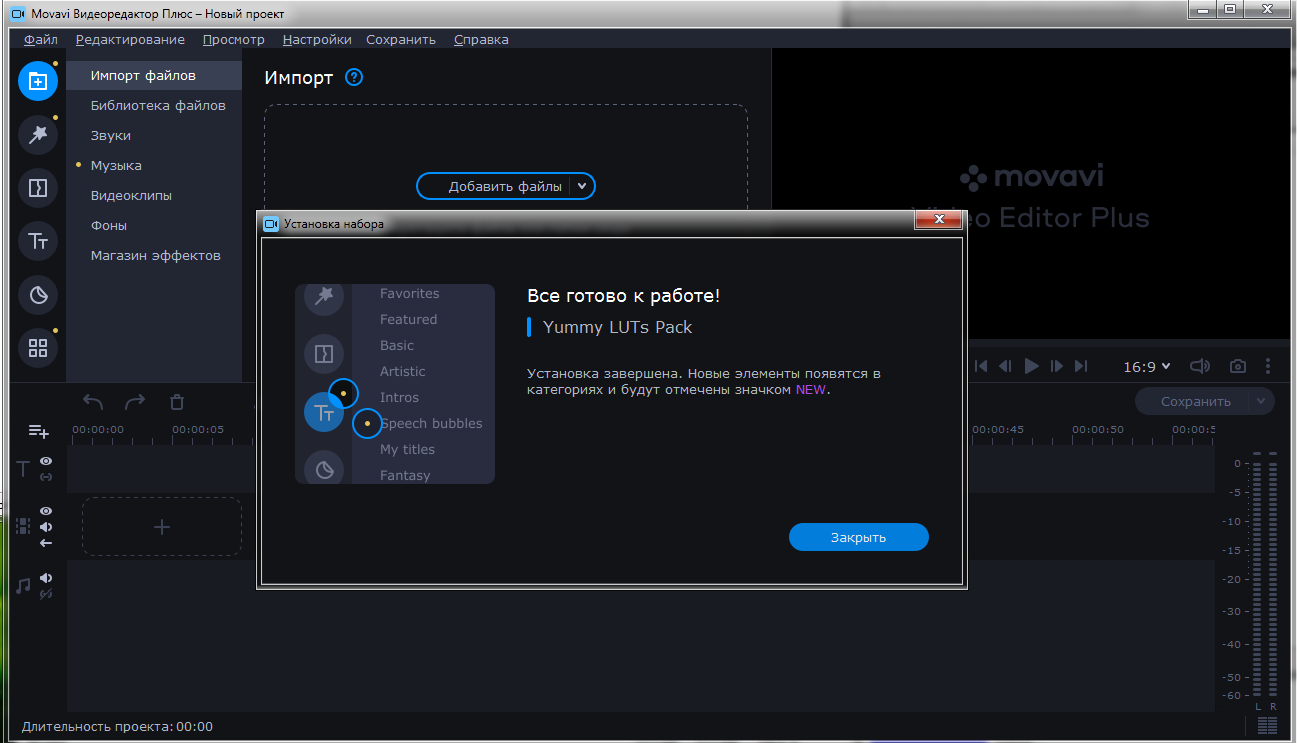Click the Delete trash can icon
Image resolution: width=1297 pixels, height=743 pixels.
point(177,402)
